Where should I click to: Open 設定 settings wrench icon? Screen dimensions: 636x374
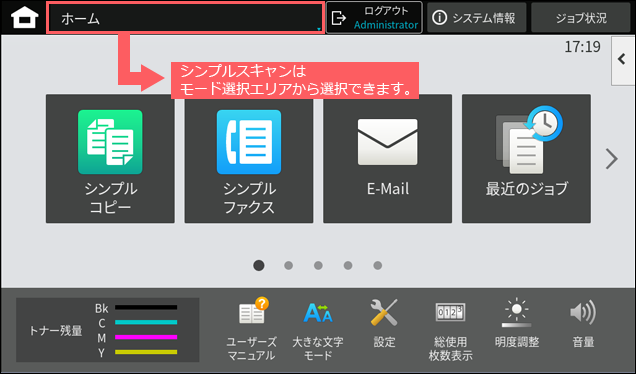coord(384,324)
